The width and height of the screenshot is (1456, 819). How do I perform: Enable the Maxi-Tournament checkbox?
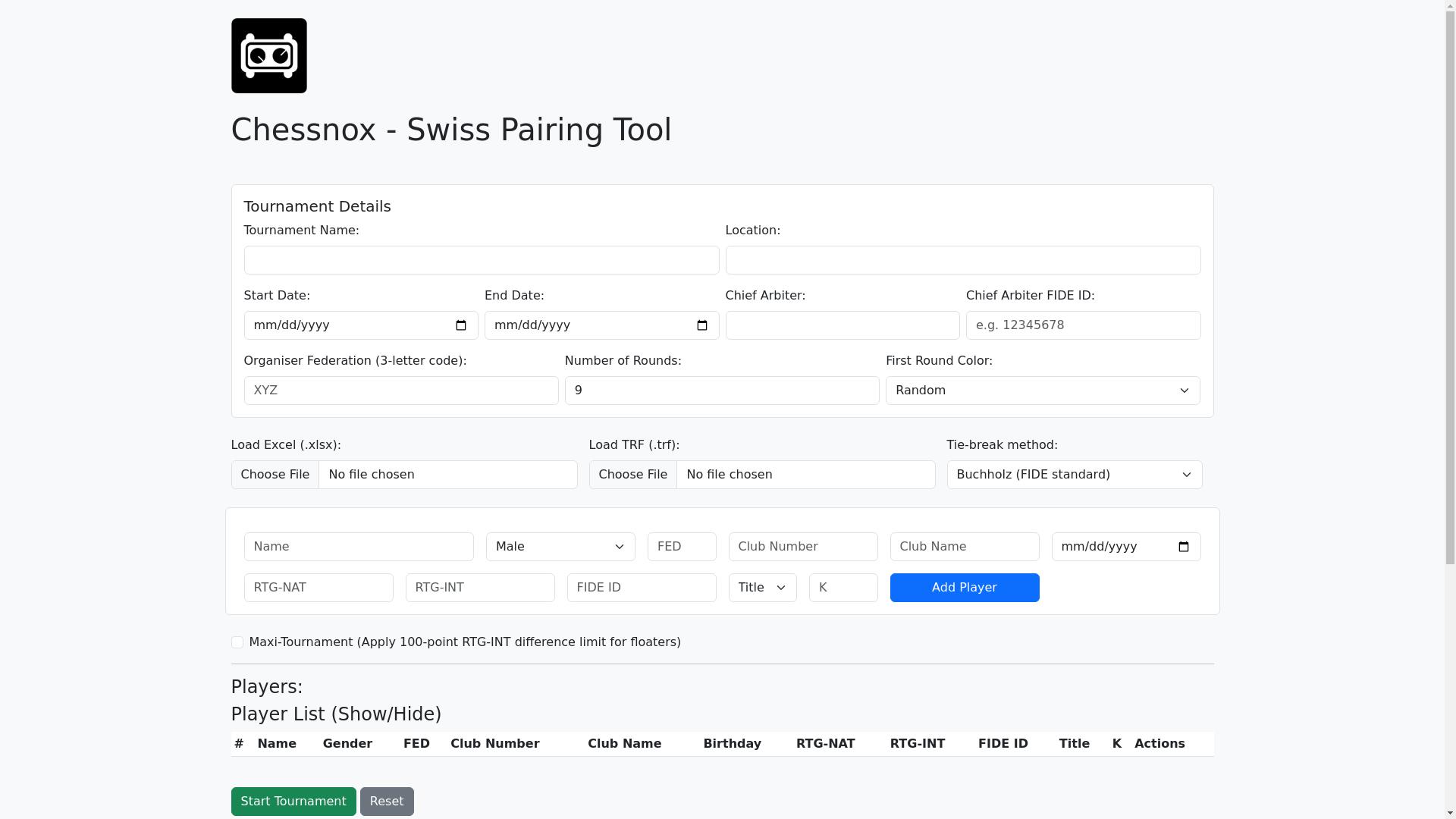(237, 642)
